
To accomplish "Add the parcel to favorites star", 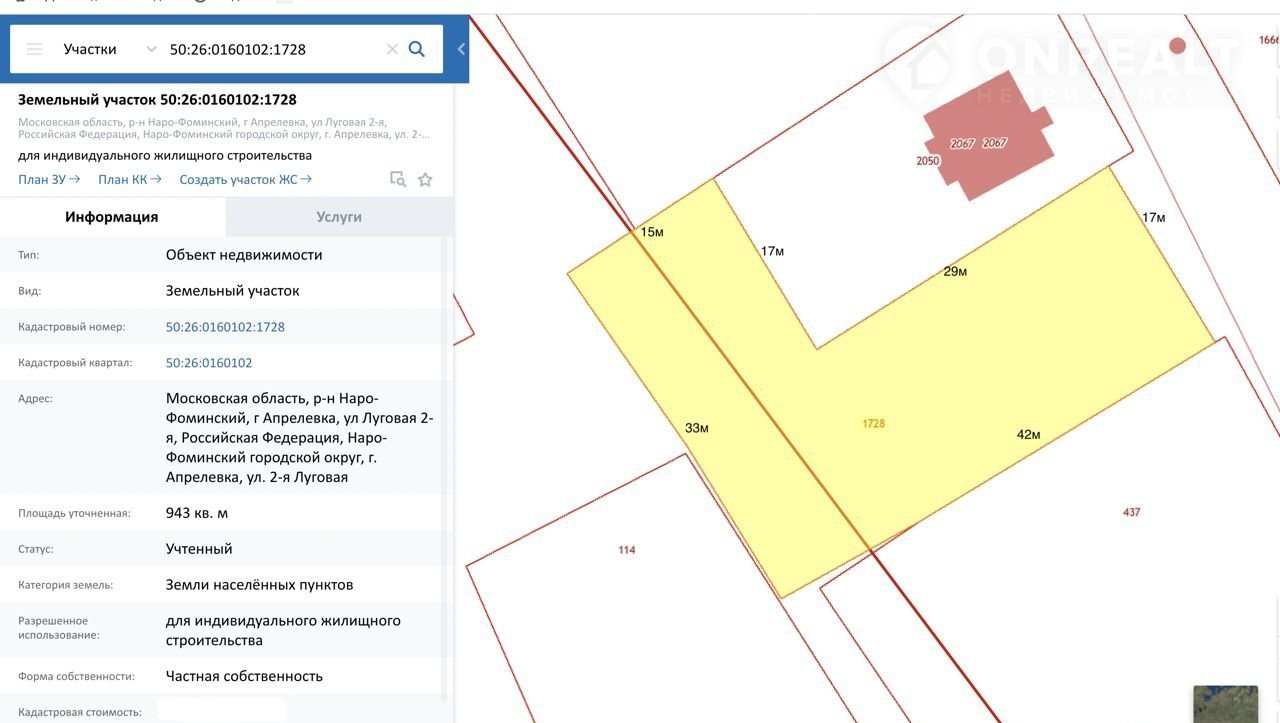I will tap(425, 180).
